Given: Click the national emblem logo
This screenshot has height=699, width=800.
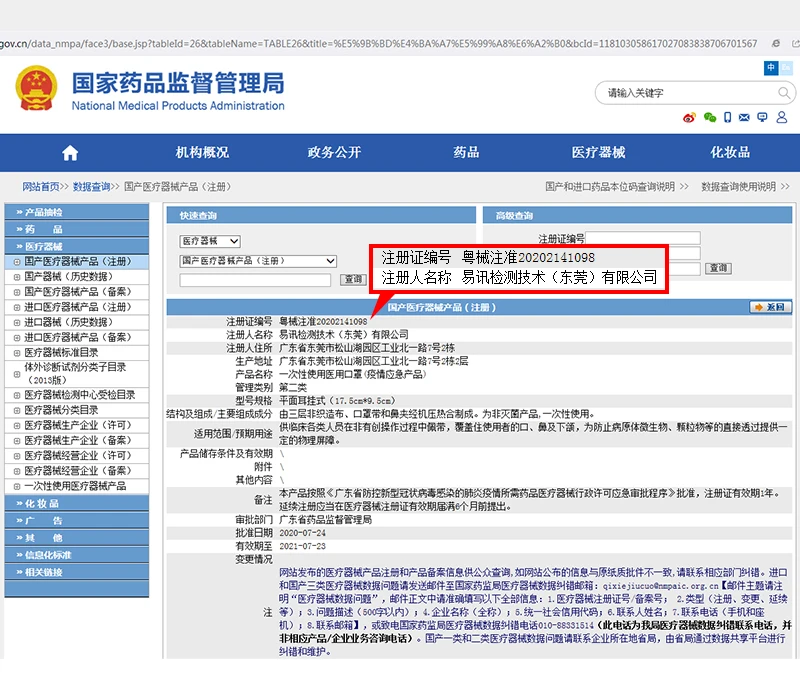Looking at the screenshot, I should click(36, 88).
